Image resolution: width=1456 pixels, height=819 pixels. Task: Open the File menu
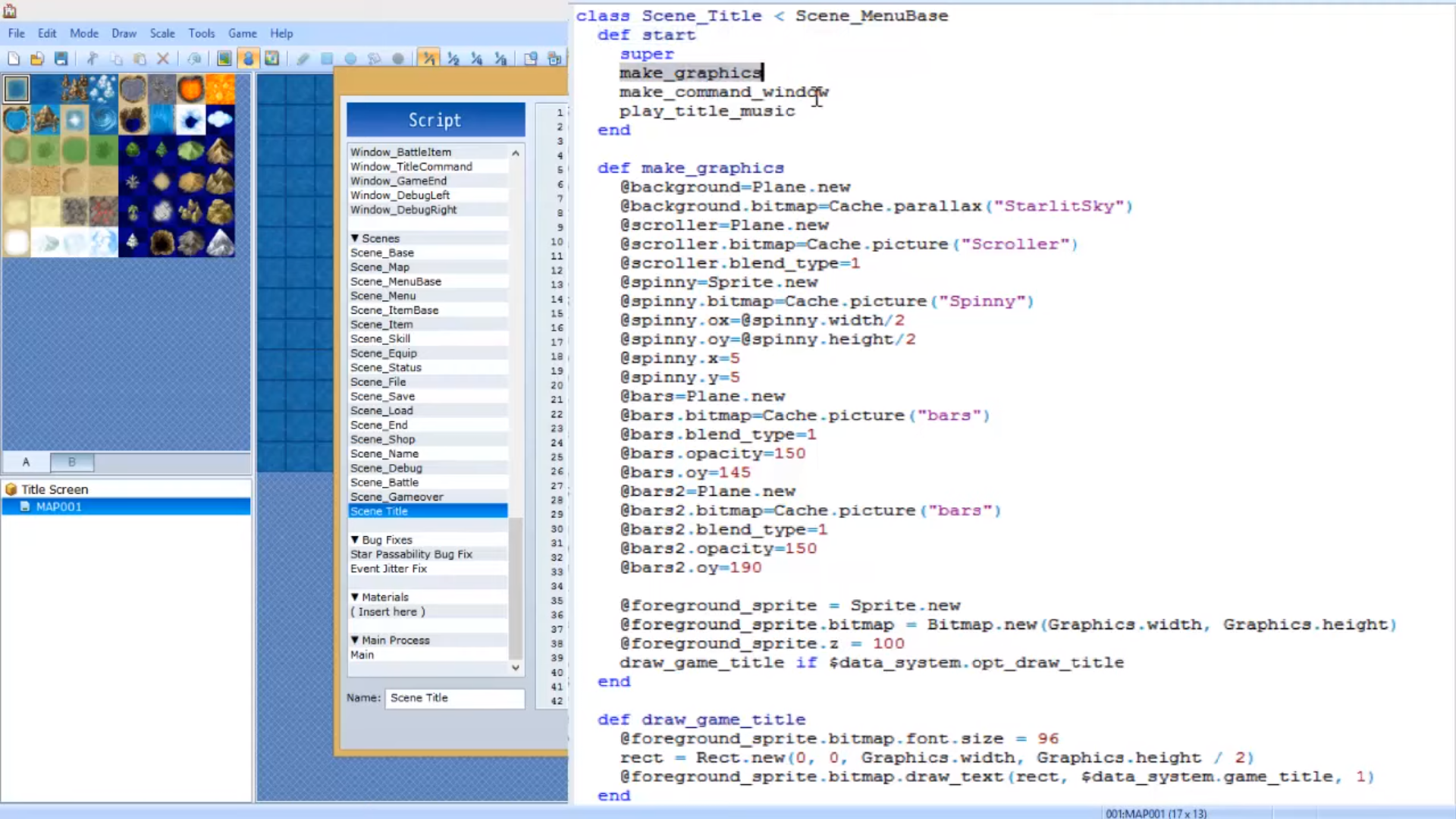pyautogui.click(x=17, y=33)
